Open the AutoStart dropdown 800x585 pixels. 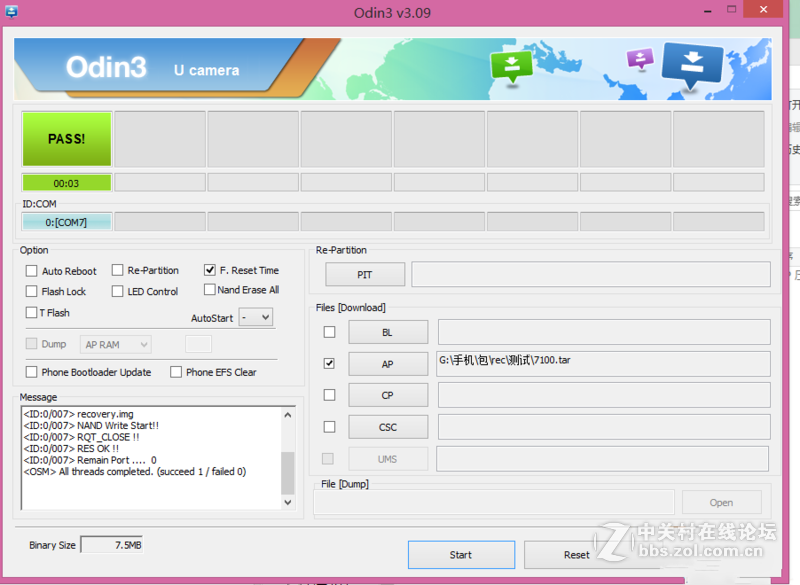(256, 317)
